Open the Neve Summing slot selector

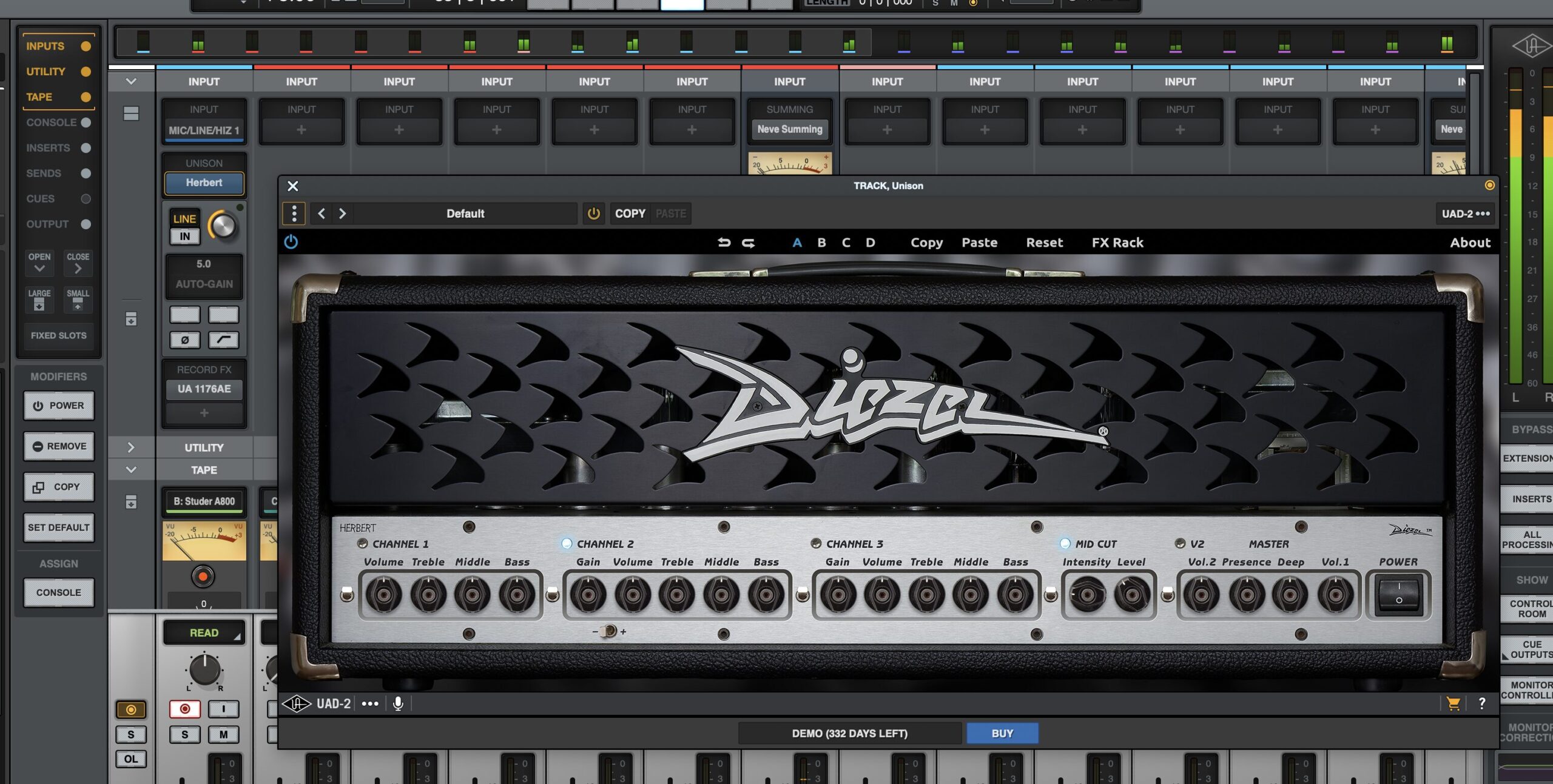click(790, 129)
